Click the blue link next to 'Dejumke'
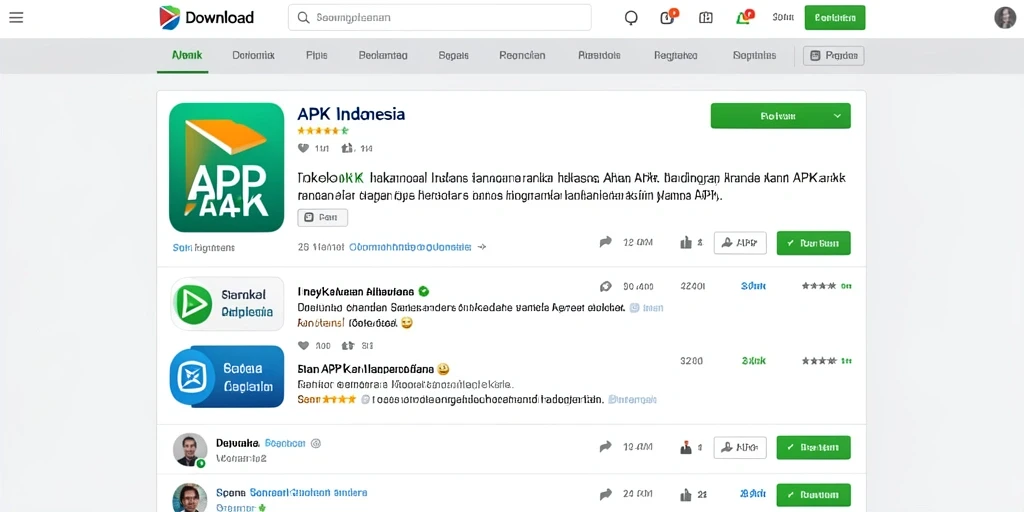 tap(285, 443)
